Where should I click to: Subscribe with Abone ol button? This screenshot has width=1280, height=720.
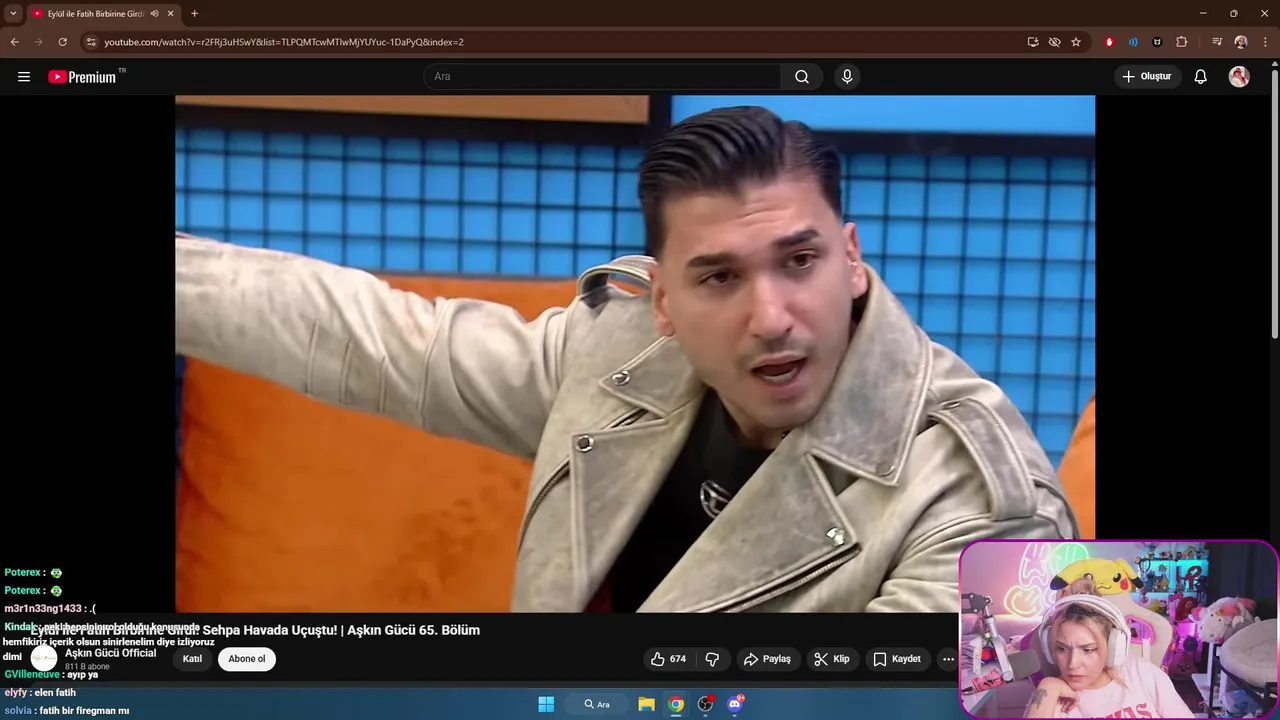[x=247, y=659]
